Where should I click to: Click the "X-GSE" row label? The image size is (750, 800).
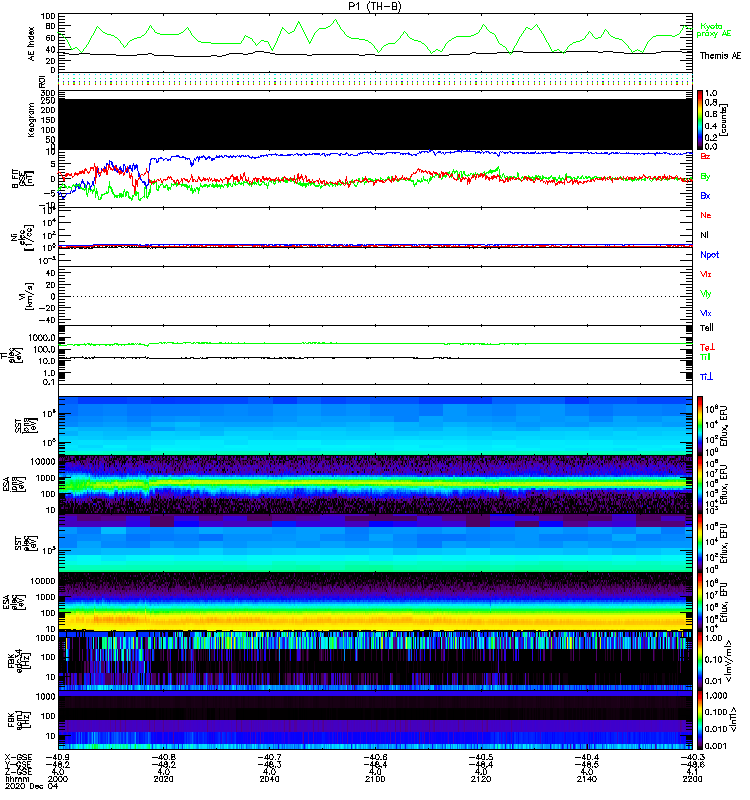[x=18, y=758]
